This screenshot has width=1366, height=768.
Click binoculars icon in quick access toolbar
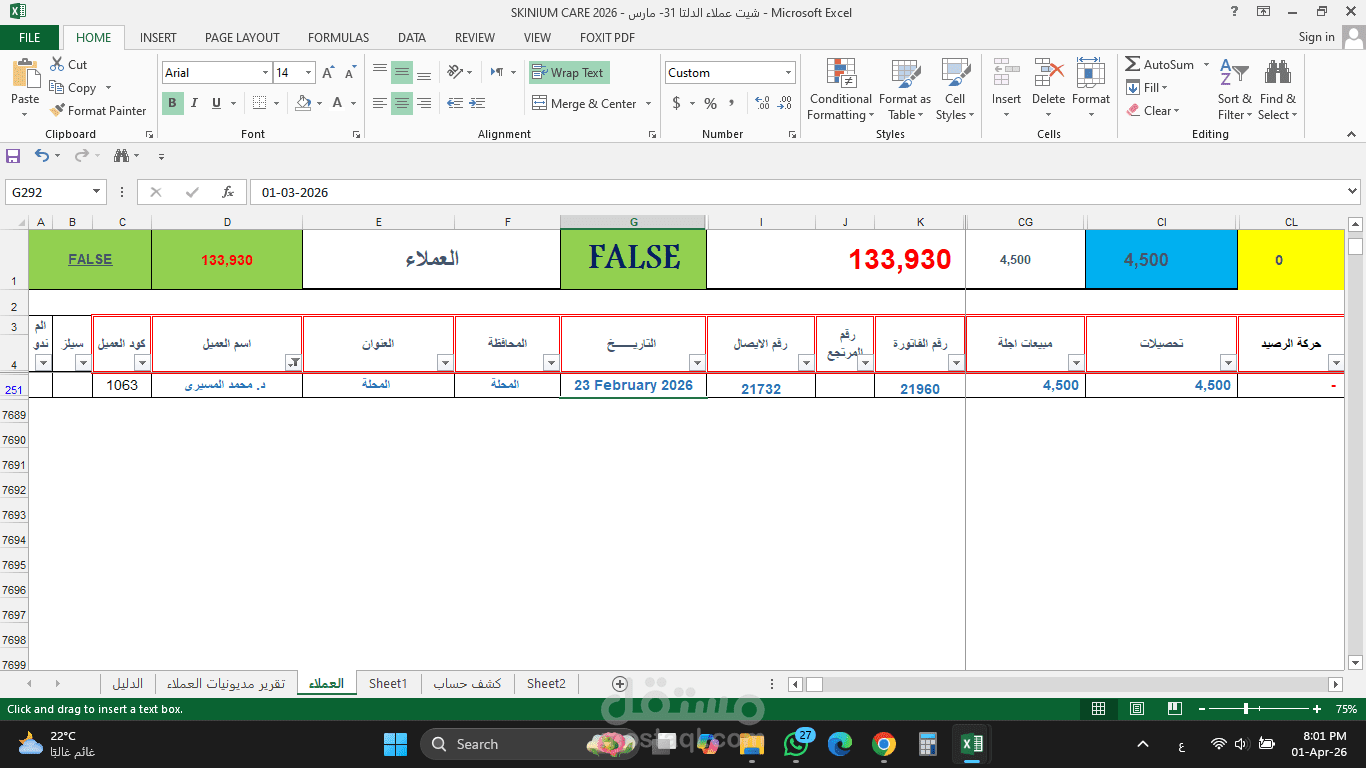pos(121,156)
